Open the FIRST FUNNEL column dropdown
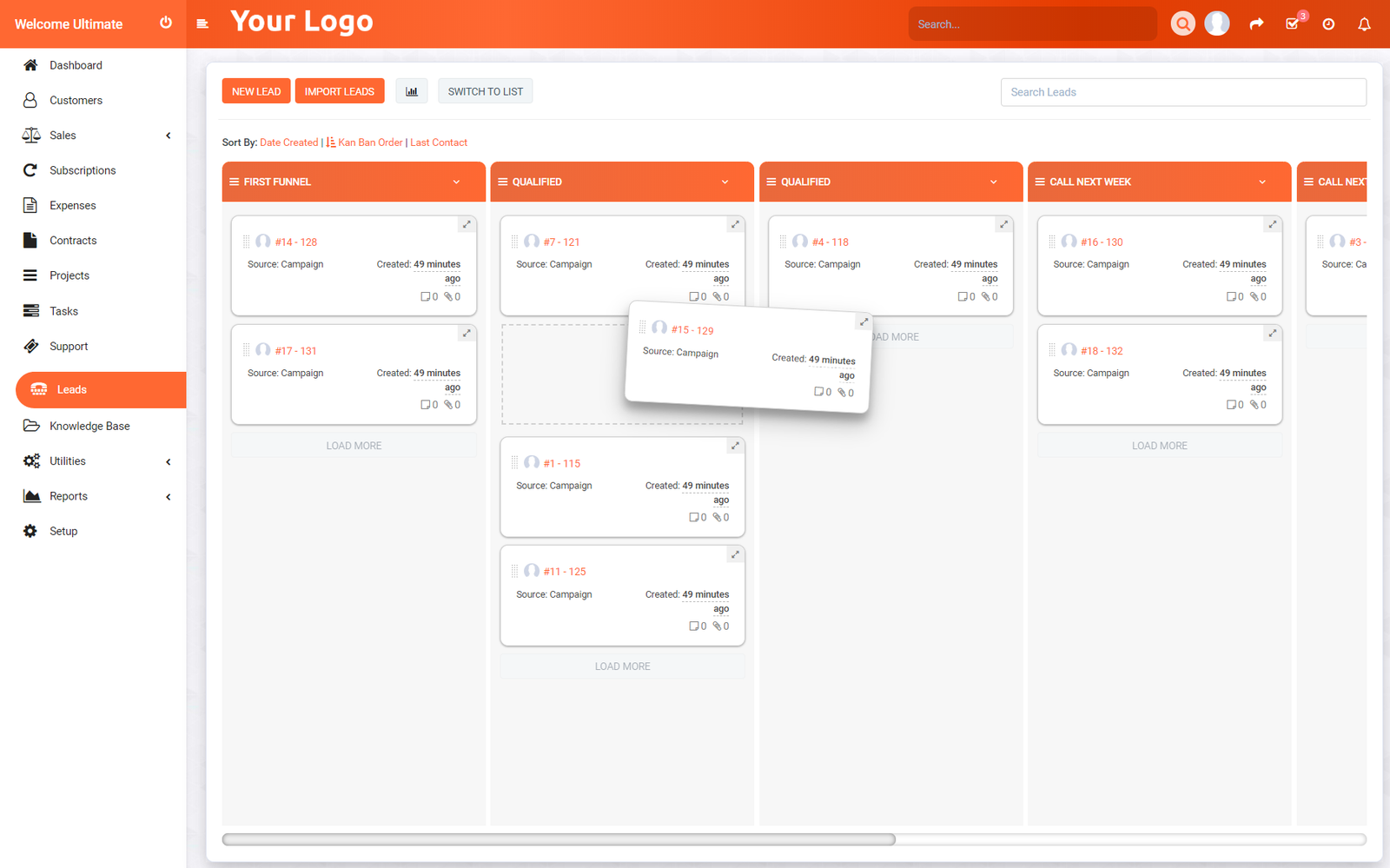 (x=458, y=182)
